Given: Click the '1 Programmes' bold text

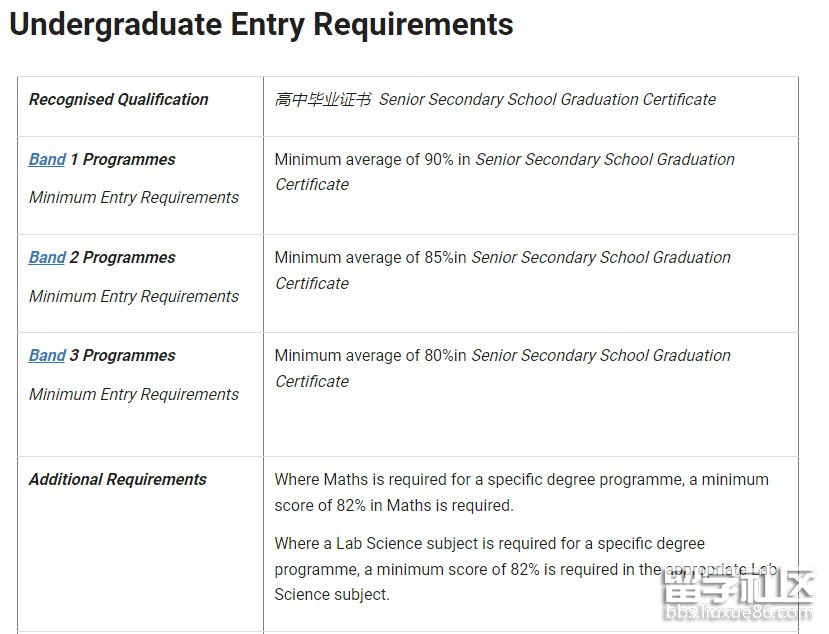Looking at the screenshot, I should coord(123,160).
